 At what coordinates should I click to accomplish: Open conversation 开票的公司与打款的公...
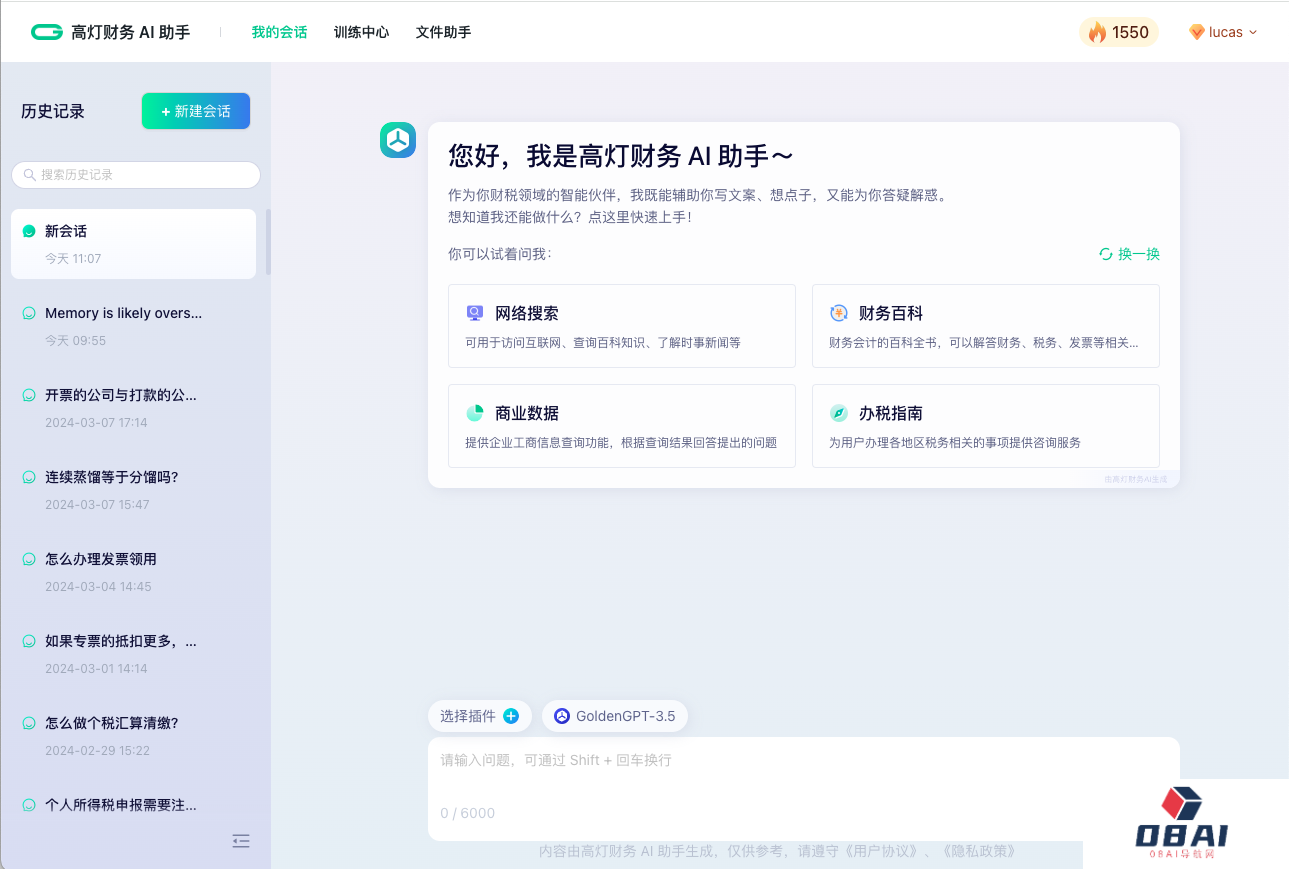(x=134, y=408)
